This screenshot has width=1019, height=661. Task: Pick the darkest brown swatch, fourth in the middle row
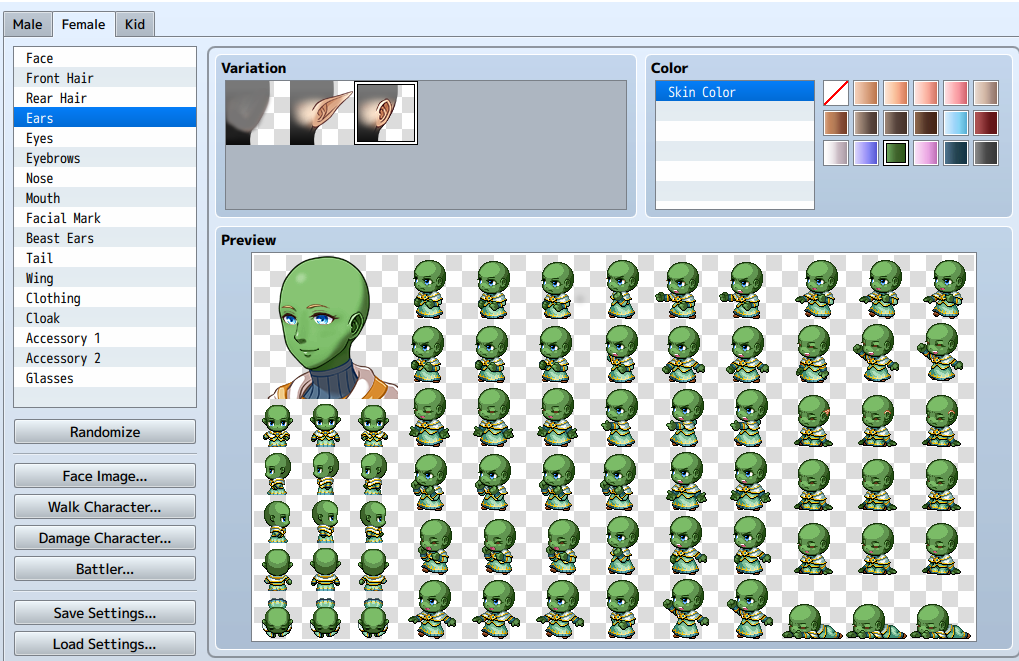click(x=925, y=123)
